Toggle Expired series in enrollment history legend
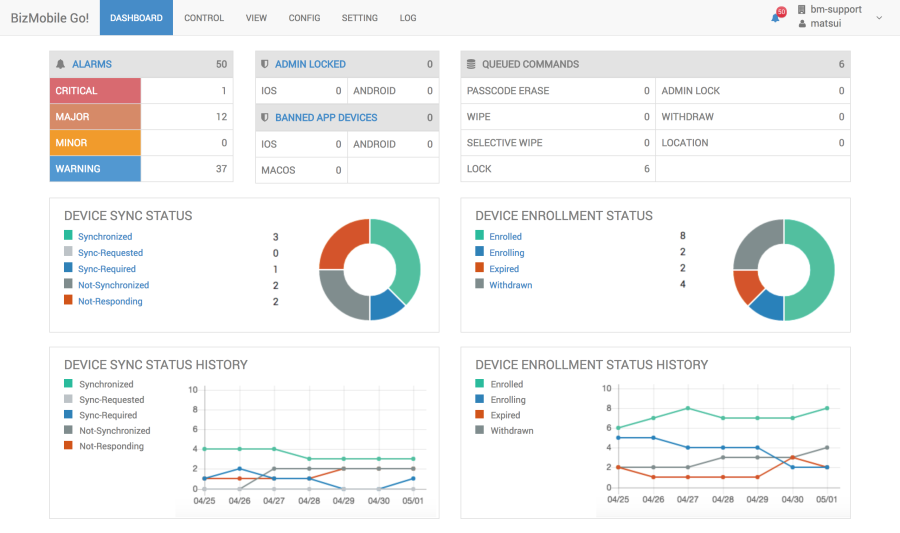The height and width of the screenshot is (533, 900). (x=498, y=415)
